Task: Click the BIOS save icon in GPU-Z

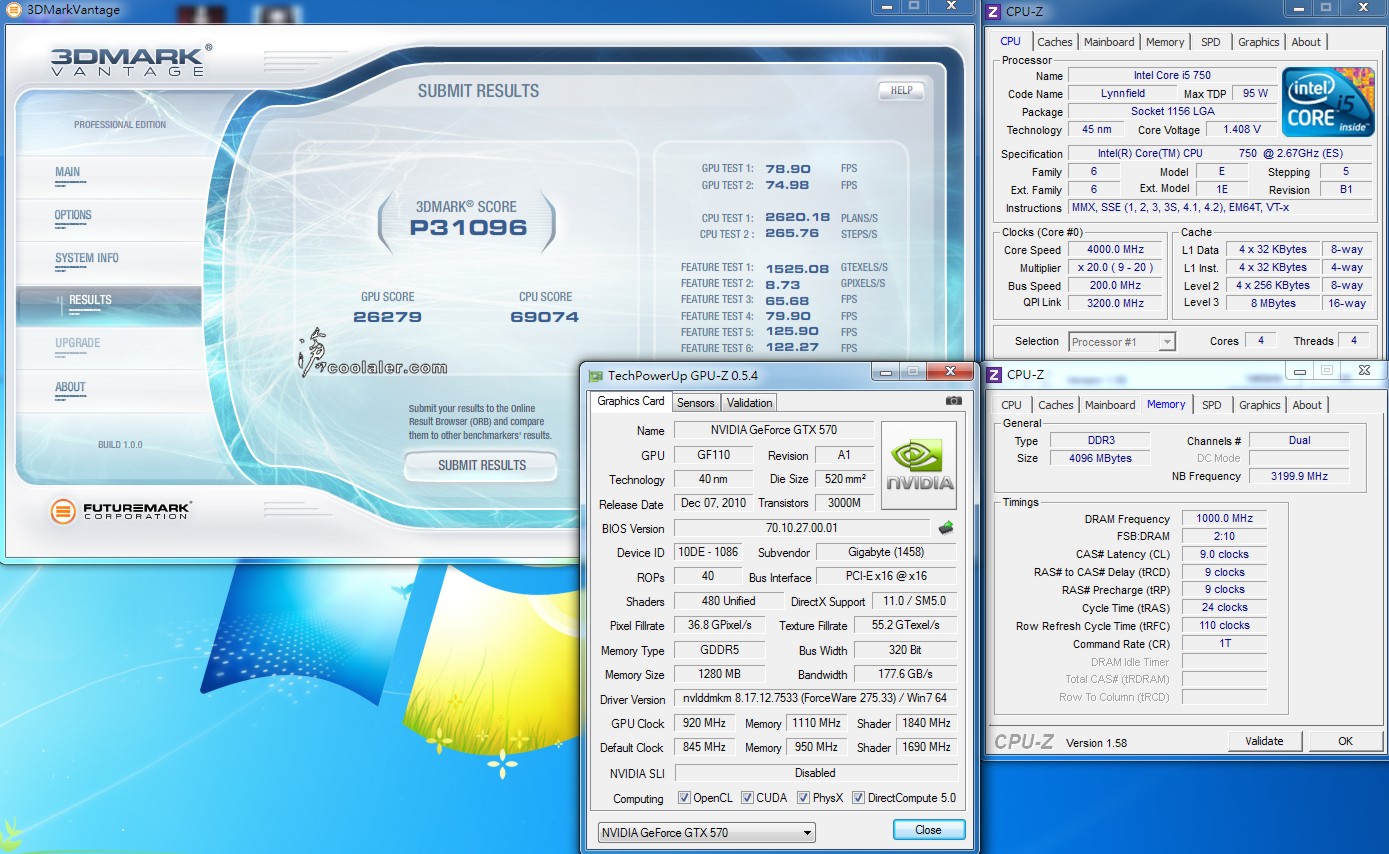Action: pyautogui.click(x=945, y=528)
